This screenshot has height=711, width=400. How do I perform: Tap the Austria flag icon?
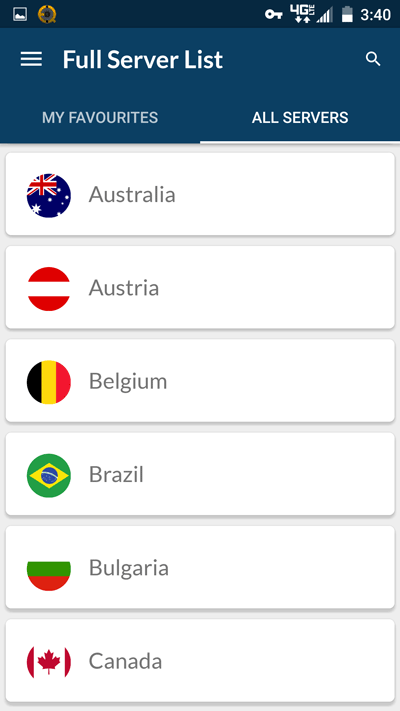coord(49,289)
